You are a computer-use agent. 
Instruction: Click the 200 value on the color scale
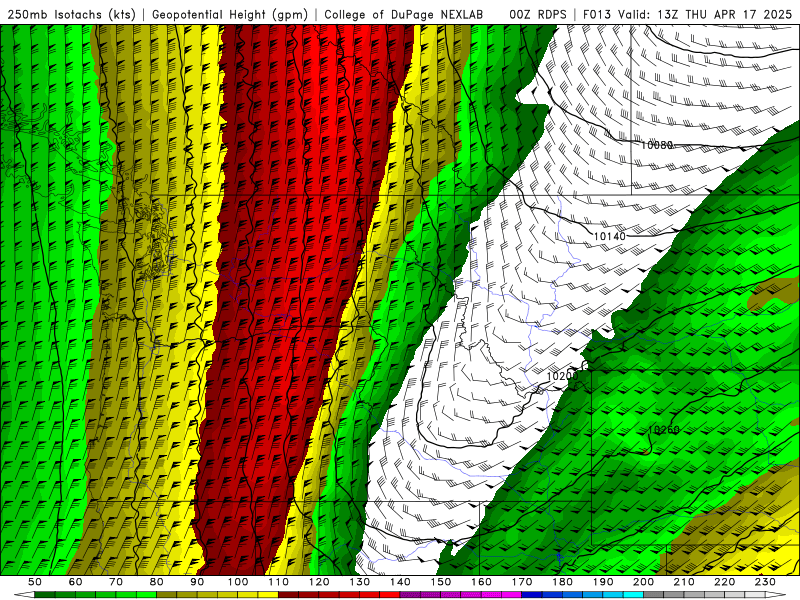click(x=644, y=582)
